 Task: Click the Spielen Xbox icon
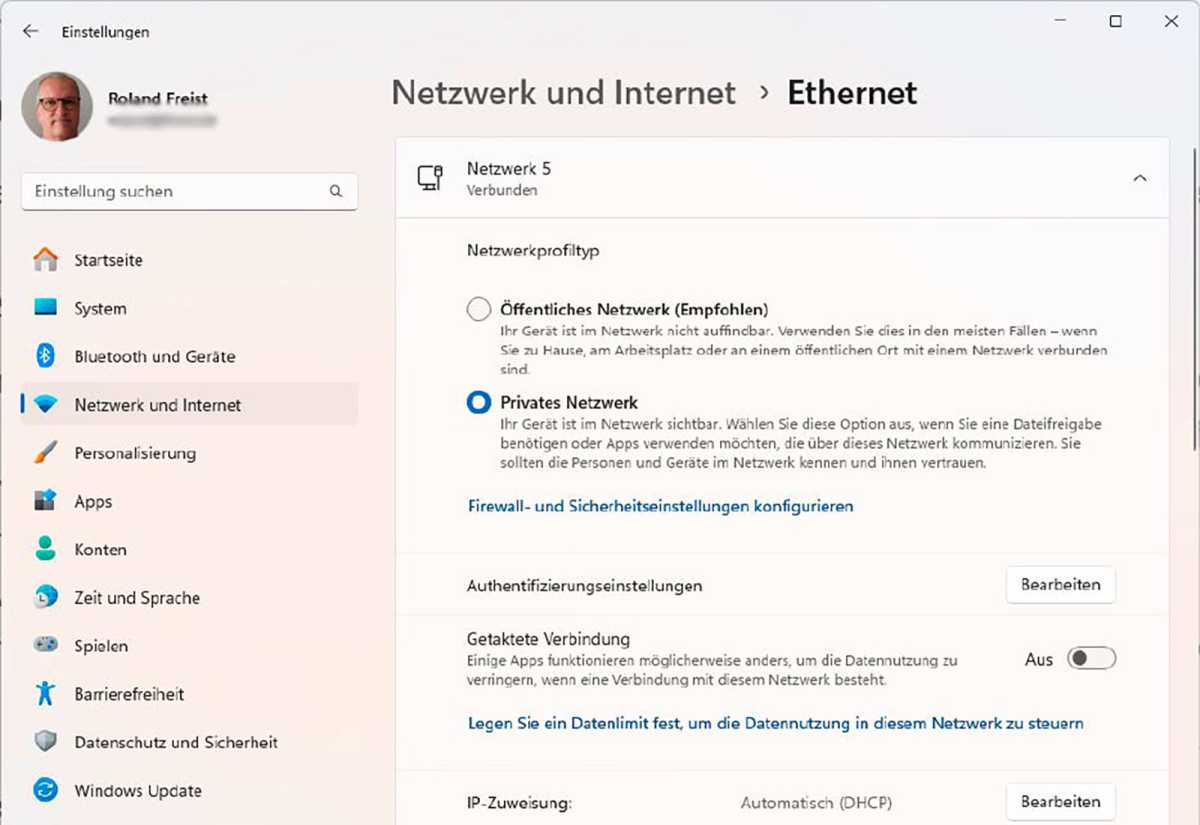[44, 645]
